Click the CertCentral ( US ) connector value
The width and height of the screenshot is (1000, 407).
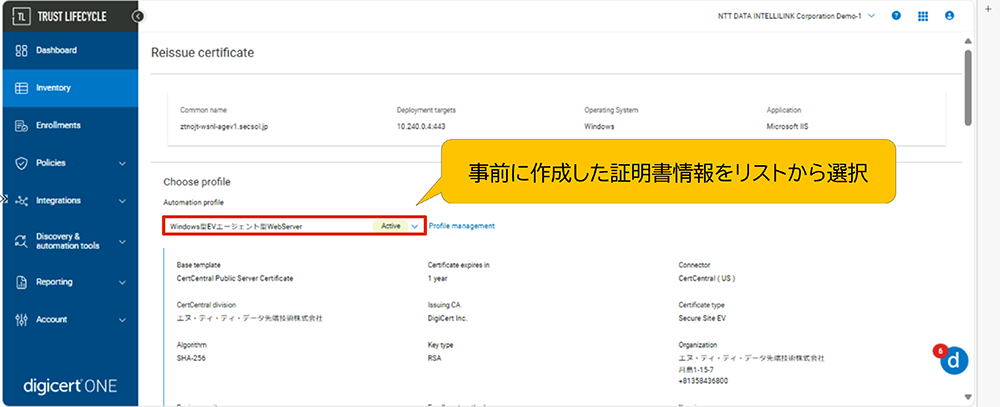(707, 278)
